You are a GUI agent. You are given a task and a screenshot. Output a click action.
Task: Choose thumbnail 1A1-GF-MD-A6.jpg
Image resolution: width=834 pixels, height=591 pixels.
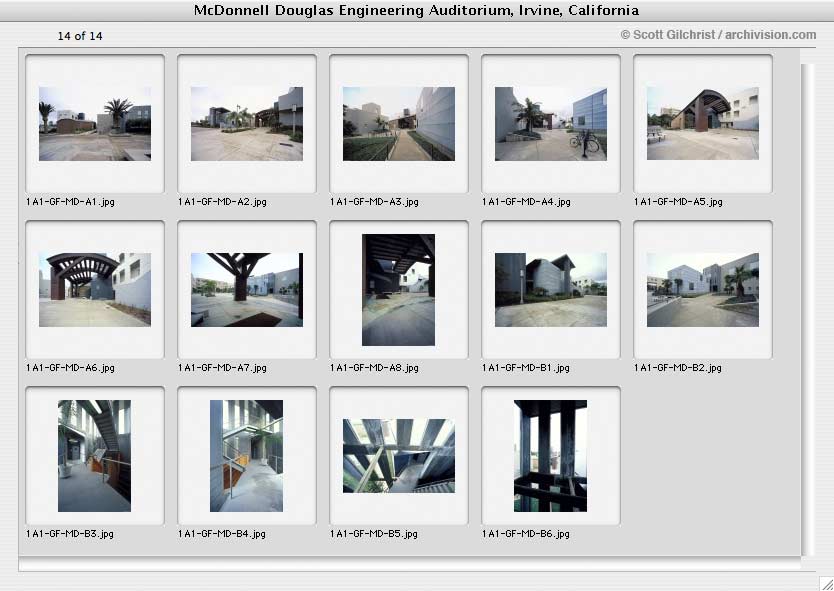coord(95,290)
